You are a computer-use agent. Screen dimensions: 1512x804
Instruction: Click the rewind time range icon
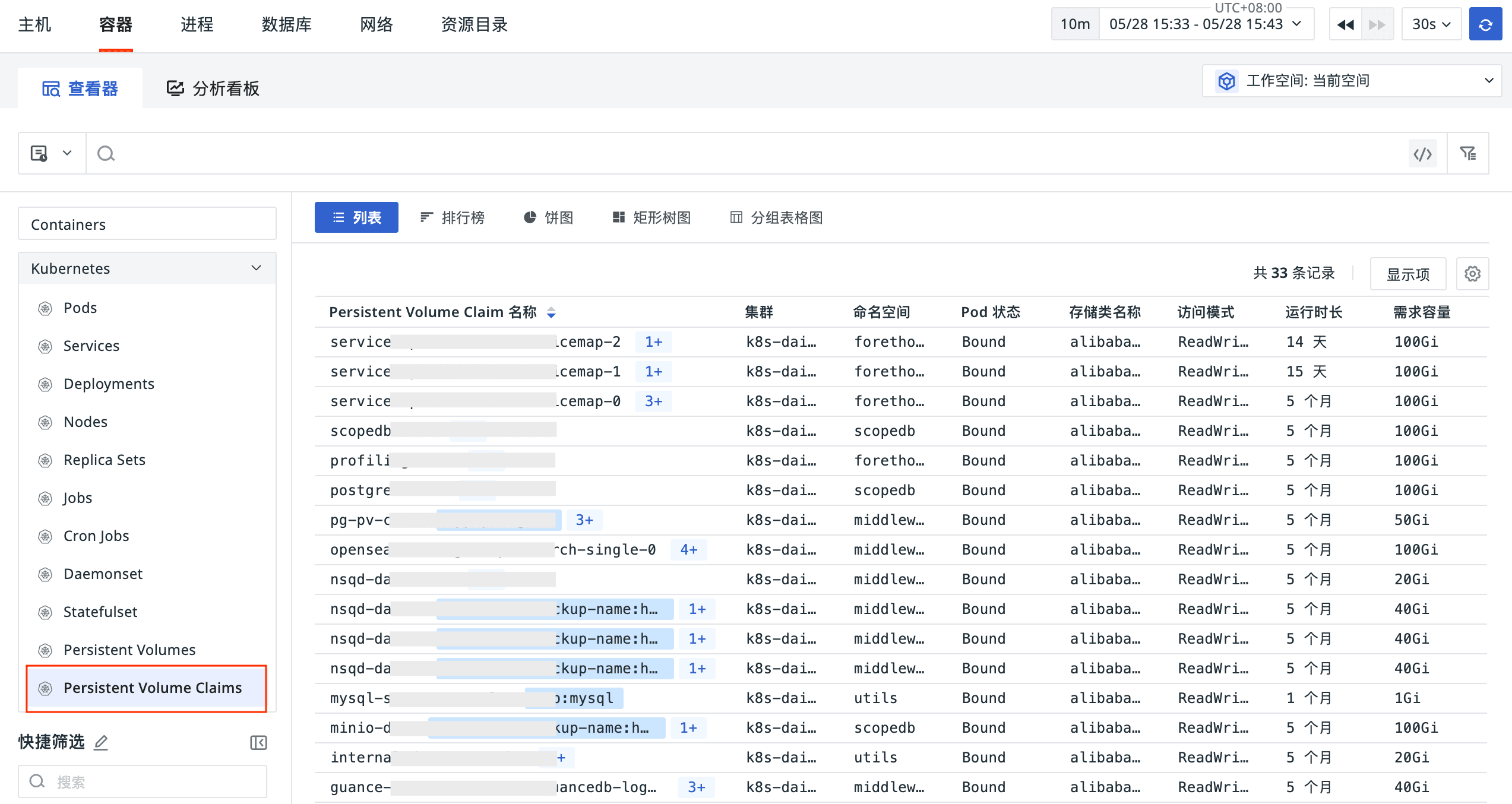1345,24
